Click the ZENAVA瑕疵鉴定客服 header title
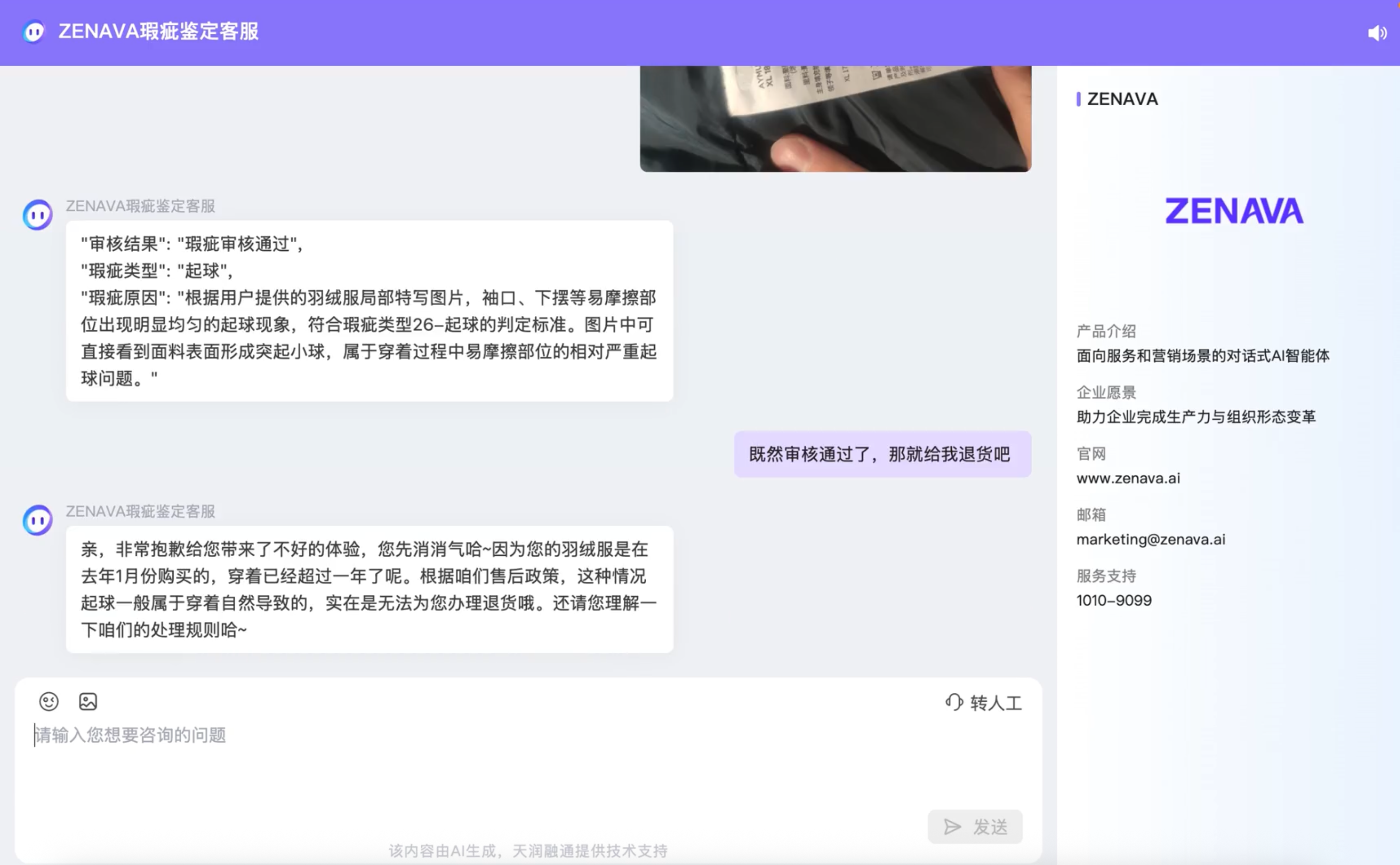1400x865 pixels. coord(158,31)
